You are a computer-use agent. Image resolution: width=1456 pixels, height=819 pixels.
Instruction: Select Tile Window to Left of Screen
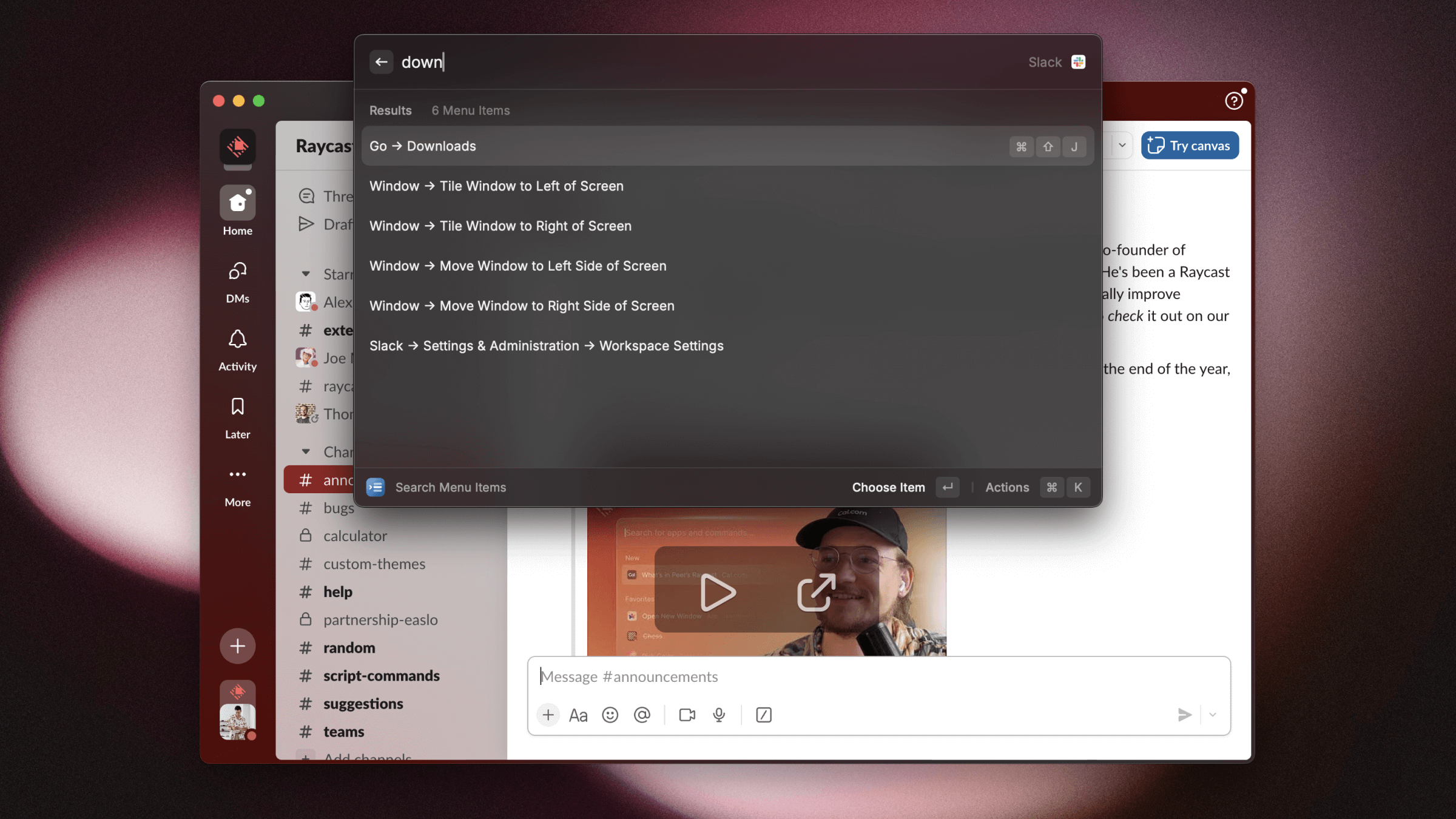pyautogui.click(x=727, y=186)
